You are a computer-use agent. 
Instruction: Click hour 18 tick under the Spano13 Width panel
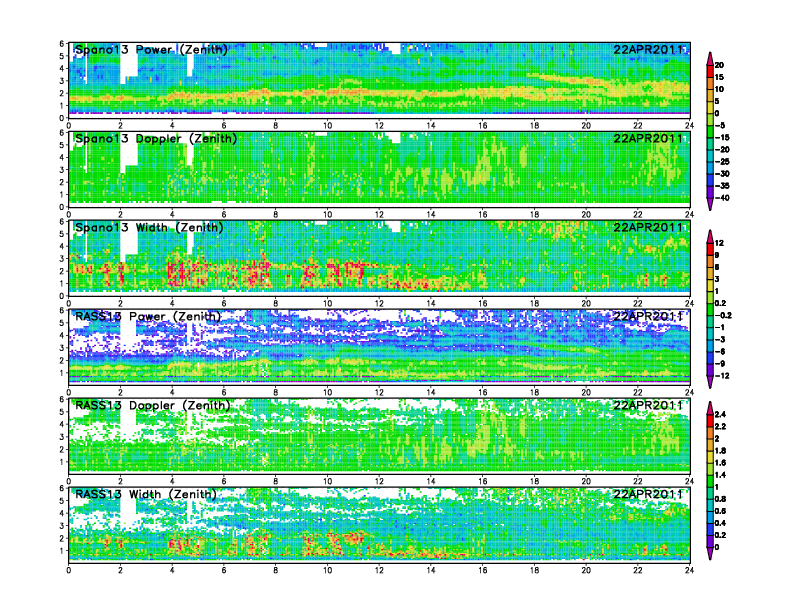pyautogui.click(x=534, y=303)
